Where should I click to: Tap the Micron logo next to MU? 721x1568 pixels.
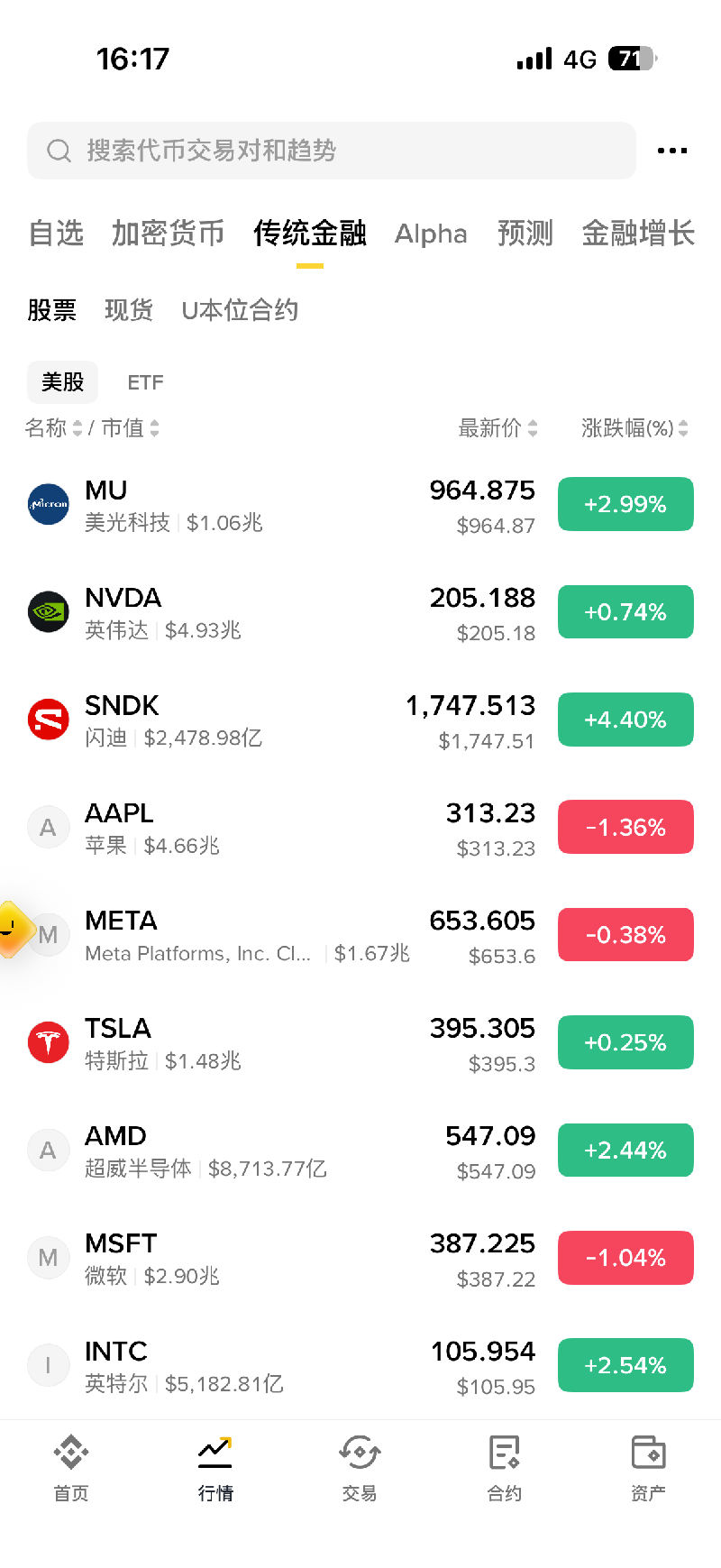[49, 504]
